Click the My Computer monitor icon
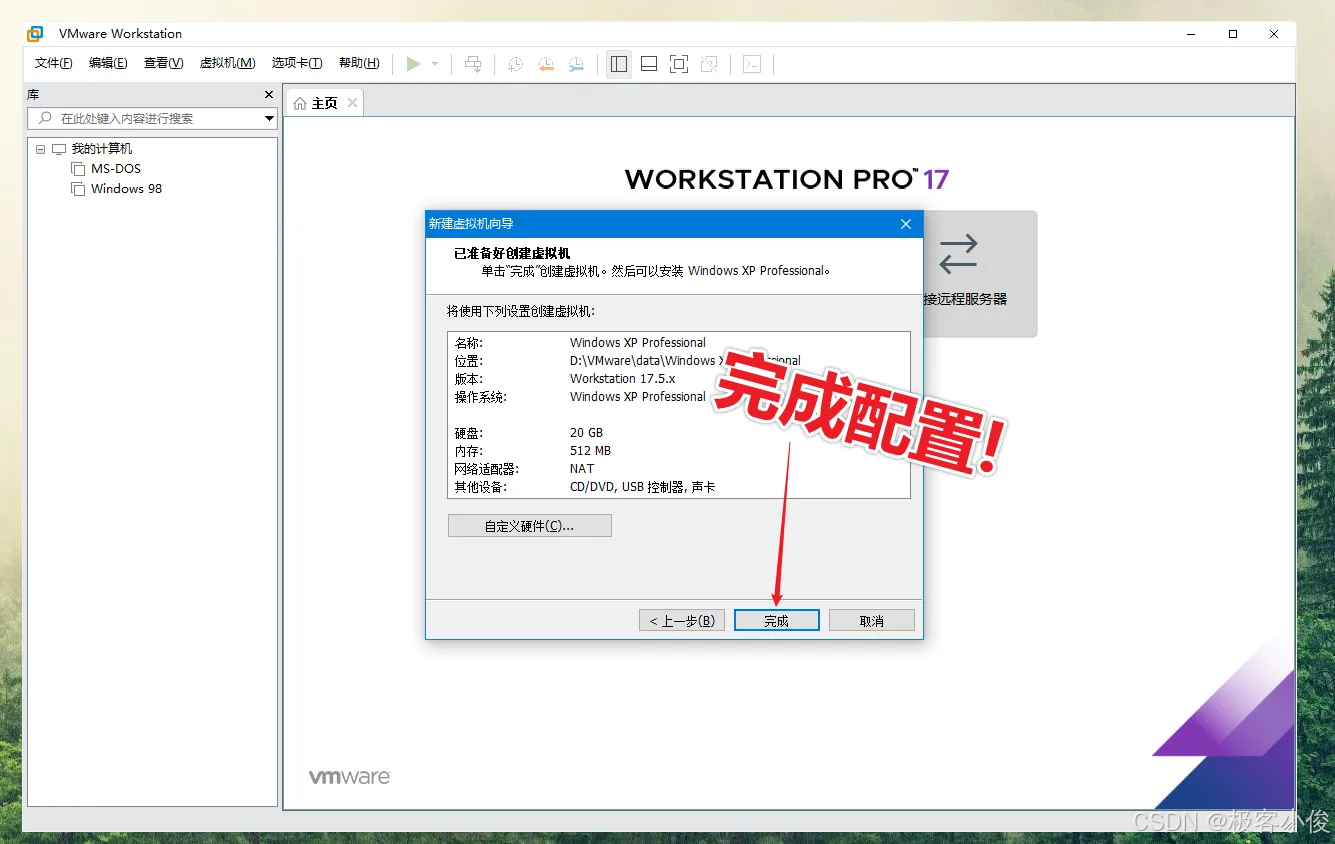The image size is (1335, 844). tap(59, 149)
